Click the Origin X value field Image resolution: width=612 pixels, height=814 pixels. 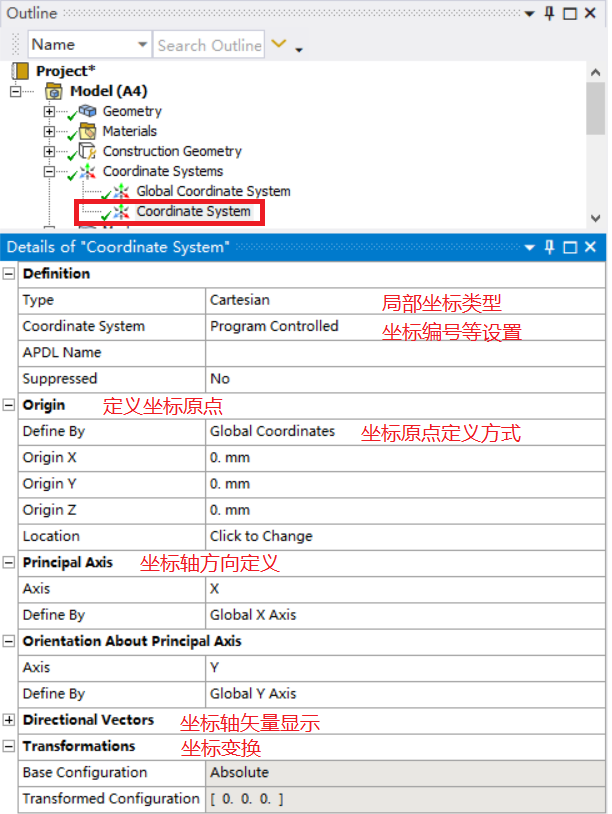click(400, 458)
